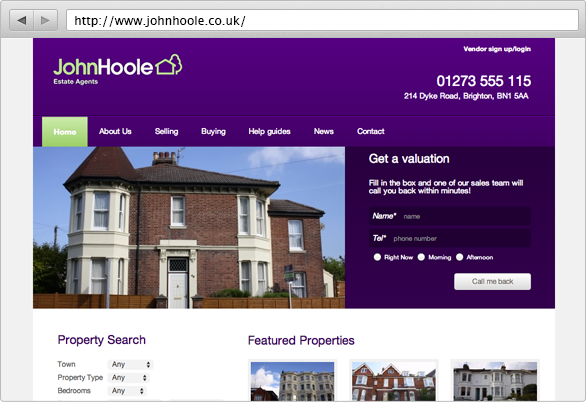Open the Selling page
The width and height of the screenshot is (586, 402).
point(166,132)
